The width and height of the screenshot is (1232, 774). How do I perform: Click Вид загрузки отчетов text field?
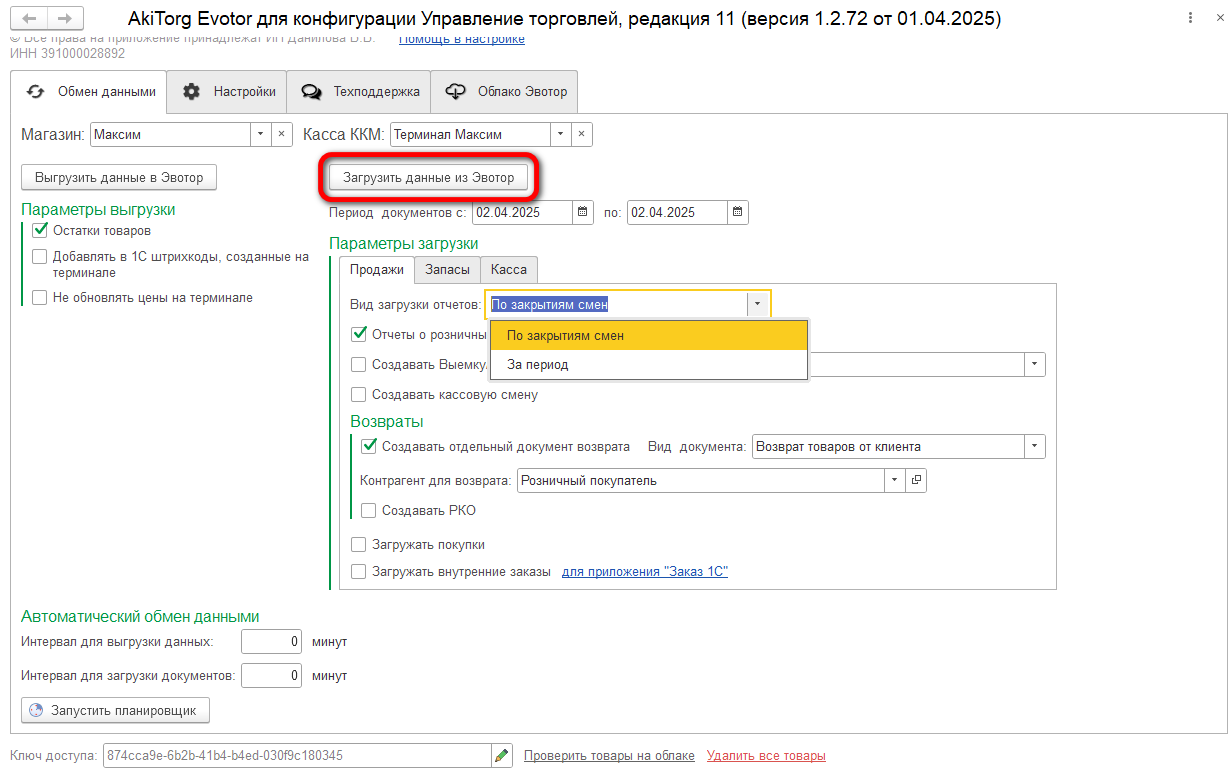pyautogui.click(x=617, y=305)
